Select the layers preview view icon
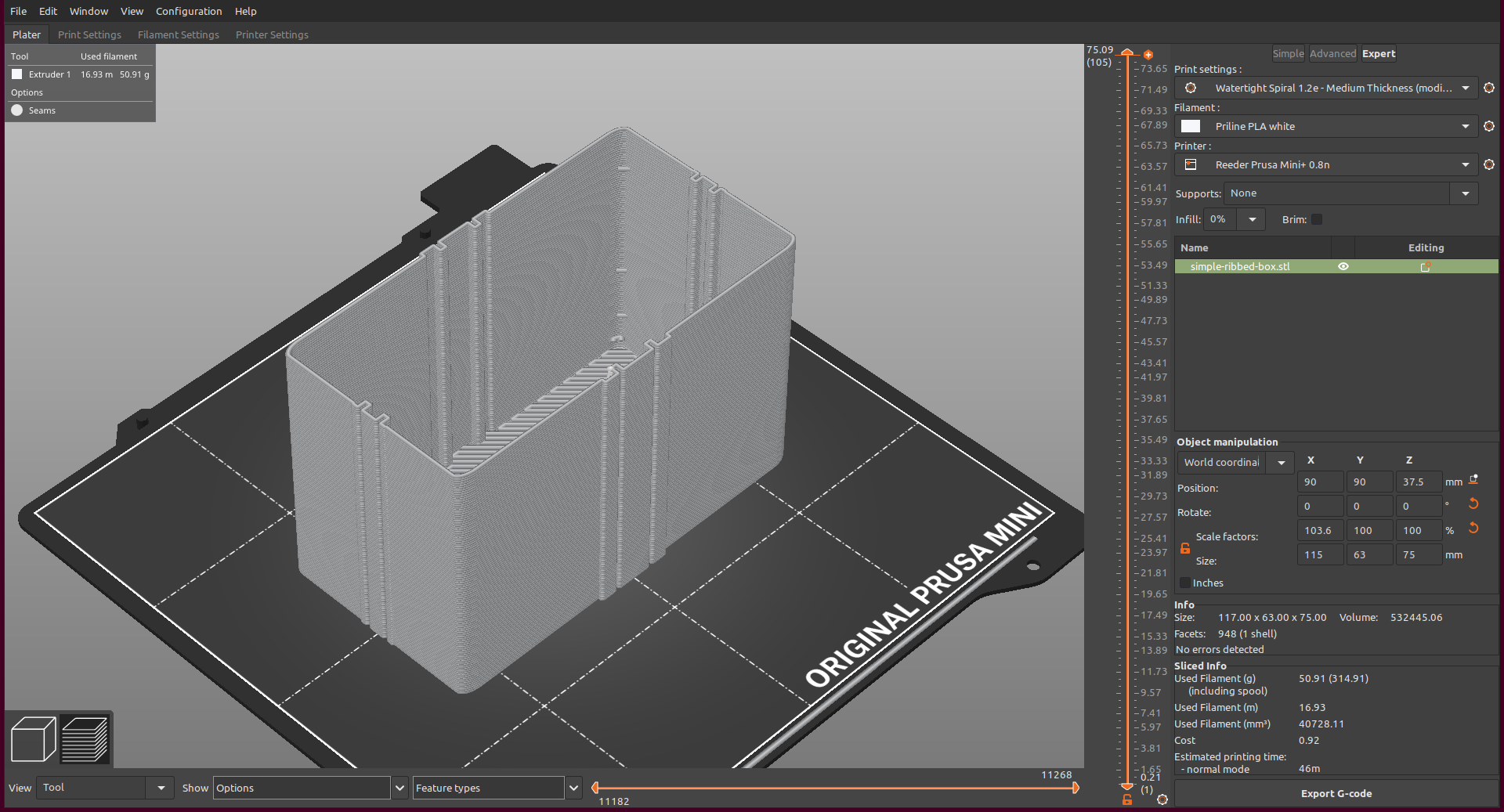Image resolution: width=1504 pixels, height=812 pixels. [x=85, y=738]
